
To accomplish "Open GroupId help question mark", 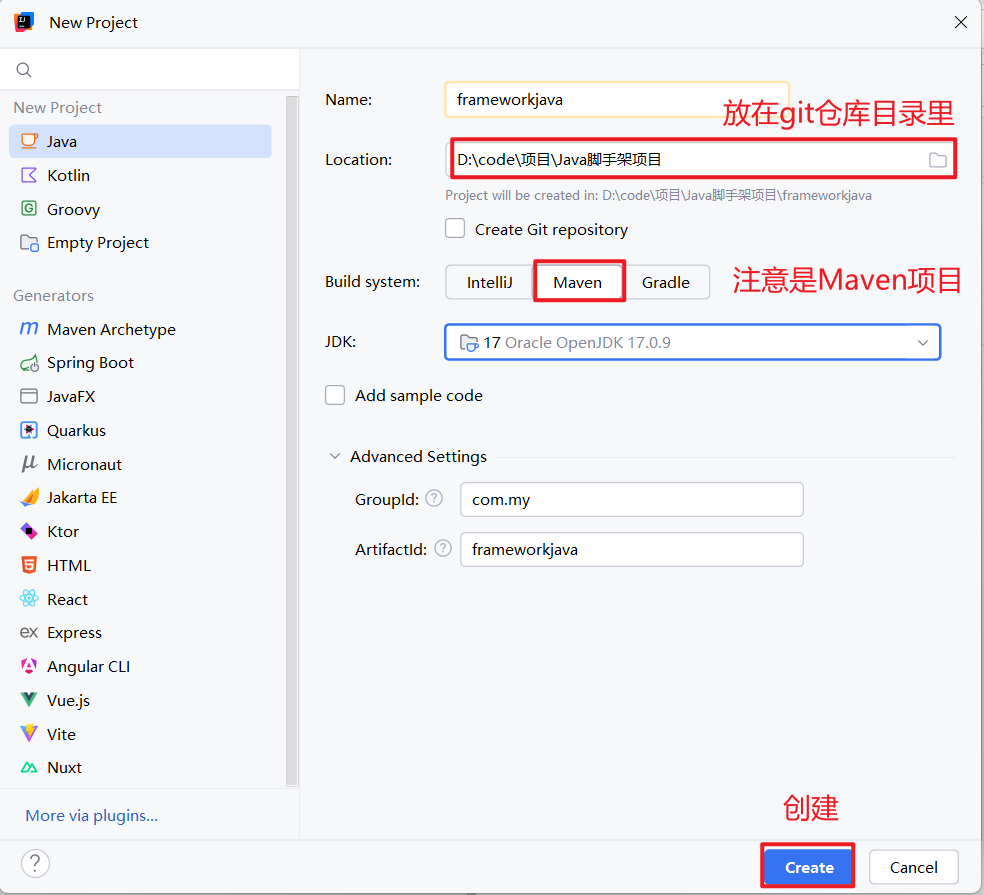I will [434, 498].
